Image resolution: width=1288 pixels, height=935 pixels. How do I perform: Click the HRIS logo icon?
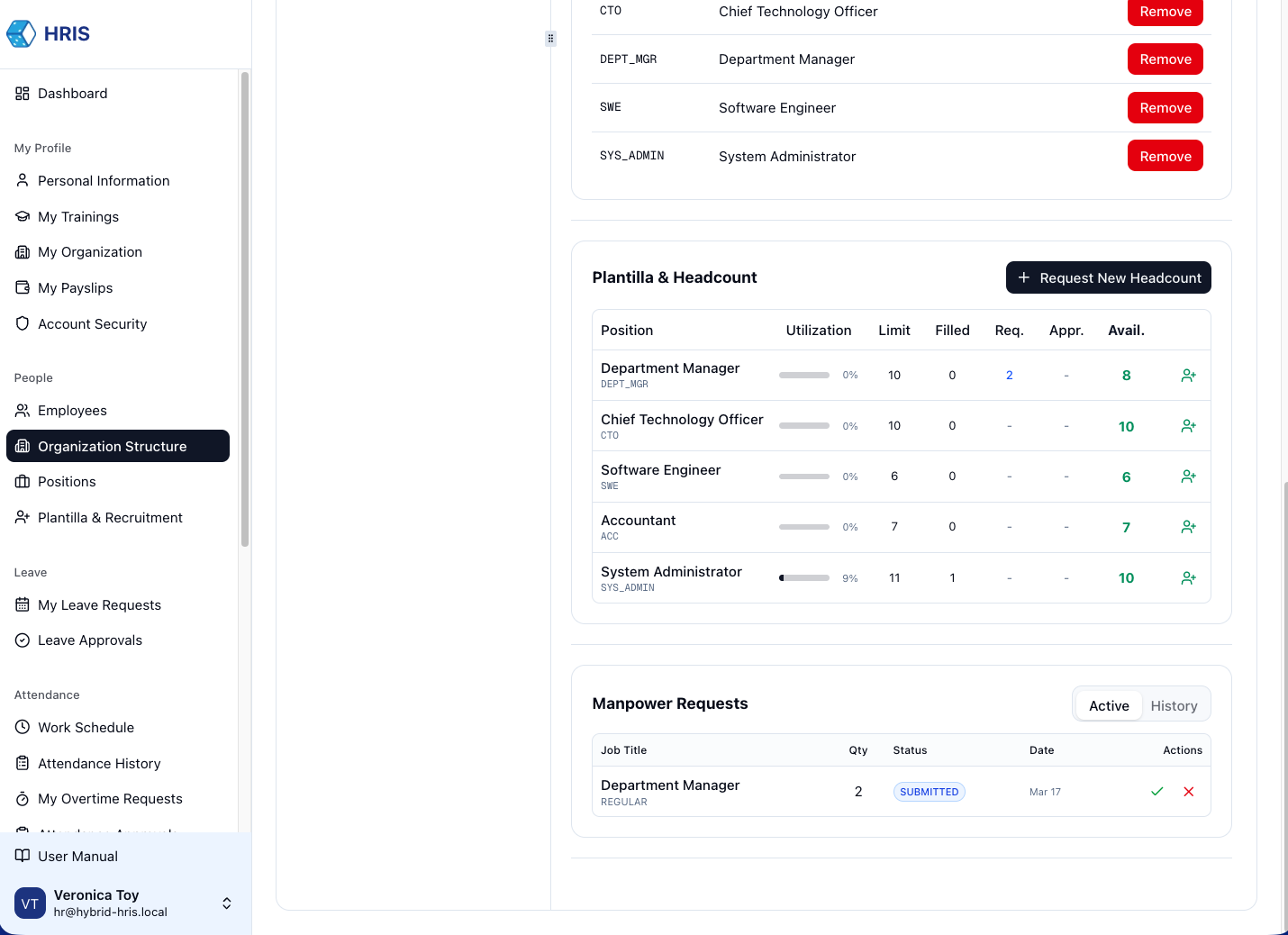pos(21,34)
